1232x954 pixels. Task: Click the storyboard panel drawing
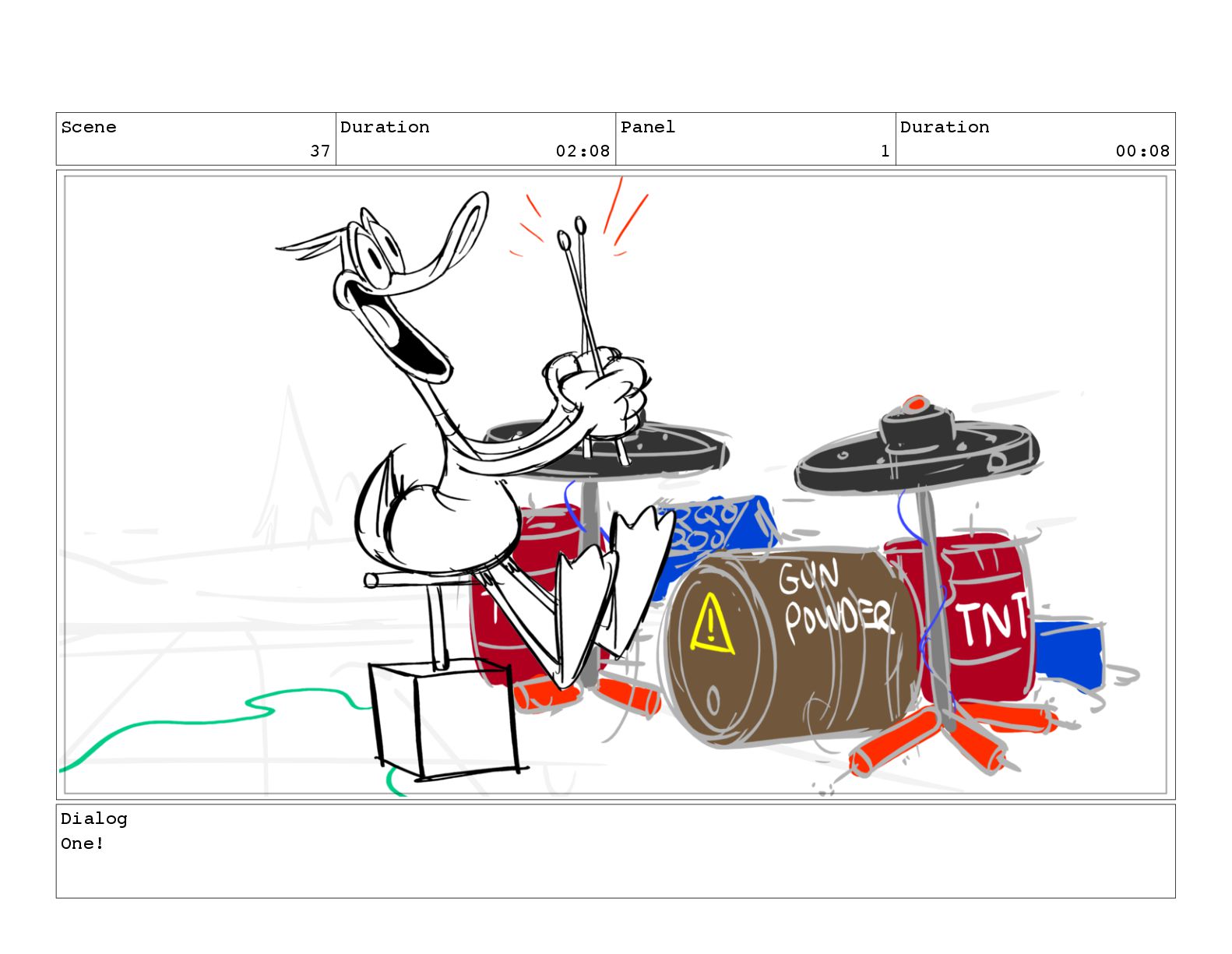[x=615, y=484]
